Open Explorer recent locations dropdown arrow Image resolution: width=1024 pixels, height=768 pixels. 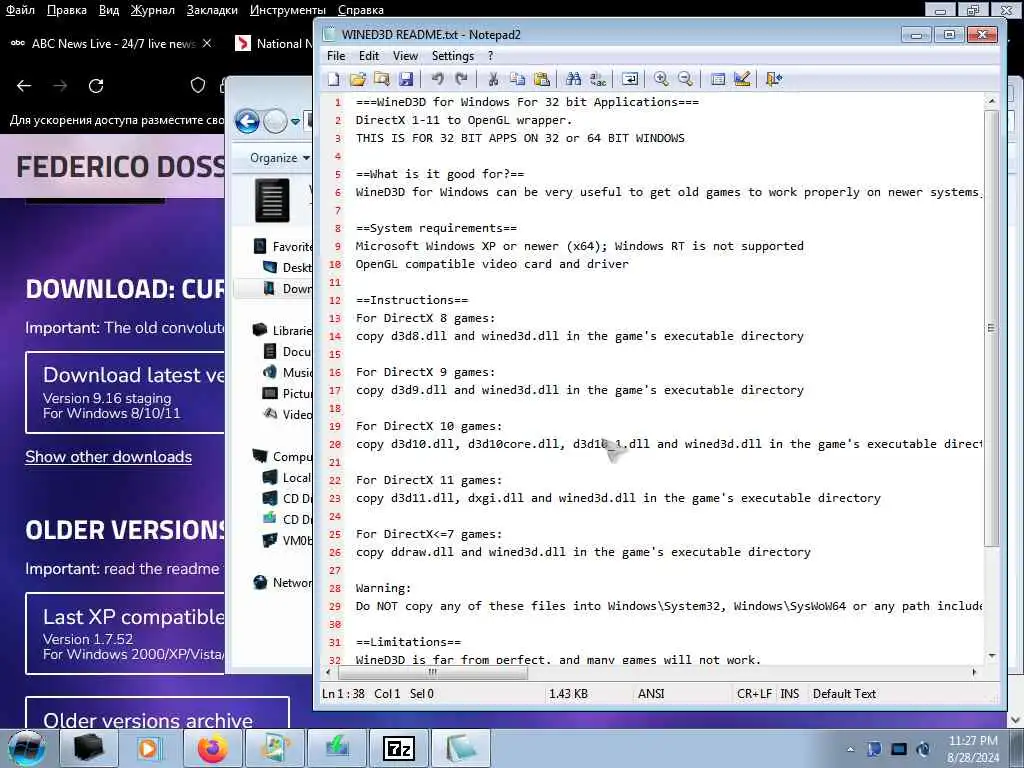tap(295, 121)
